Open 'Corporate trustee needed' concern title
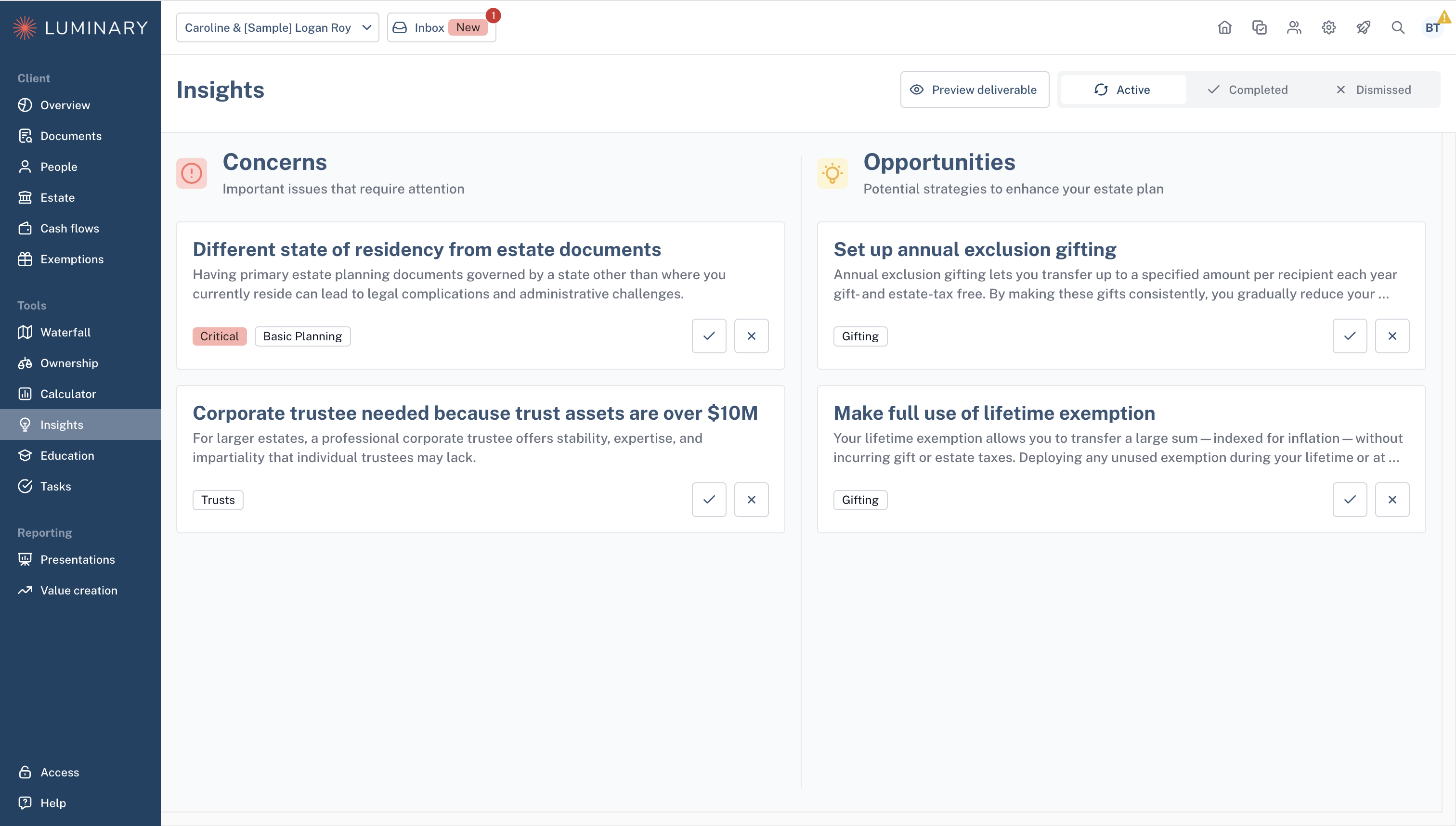The width and height of the screenshot is (1456, 826). pyautogui.click(x=475, y=413)
